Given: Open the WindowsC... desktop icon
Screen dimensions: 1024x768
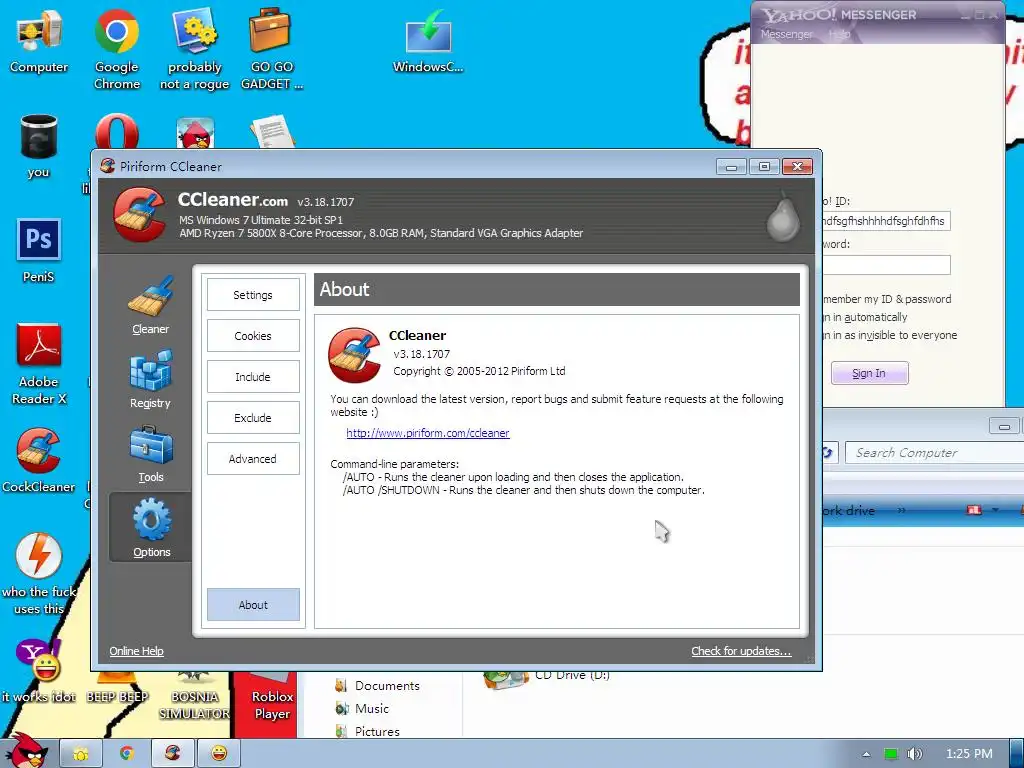Looking at the screenshot, I should [428, 42].
